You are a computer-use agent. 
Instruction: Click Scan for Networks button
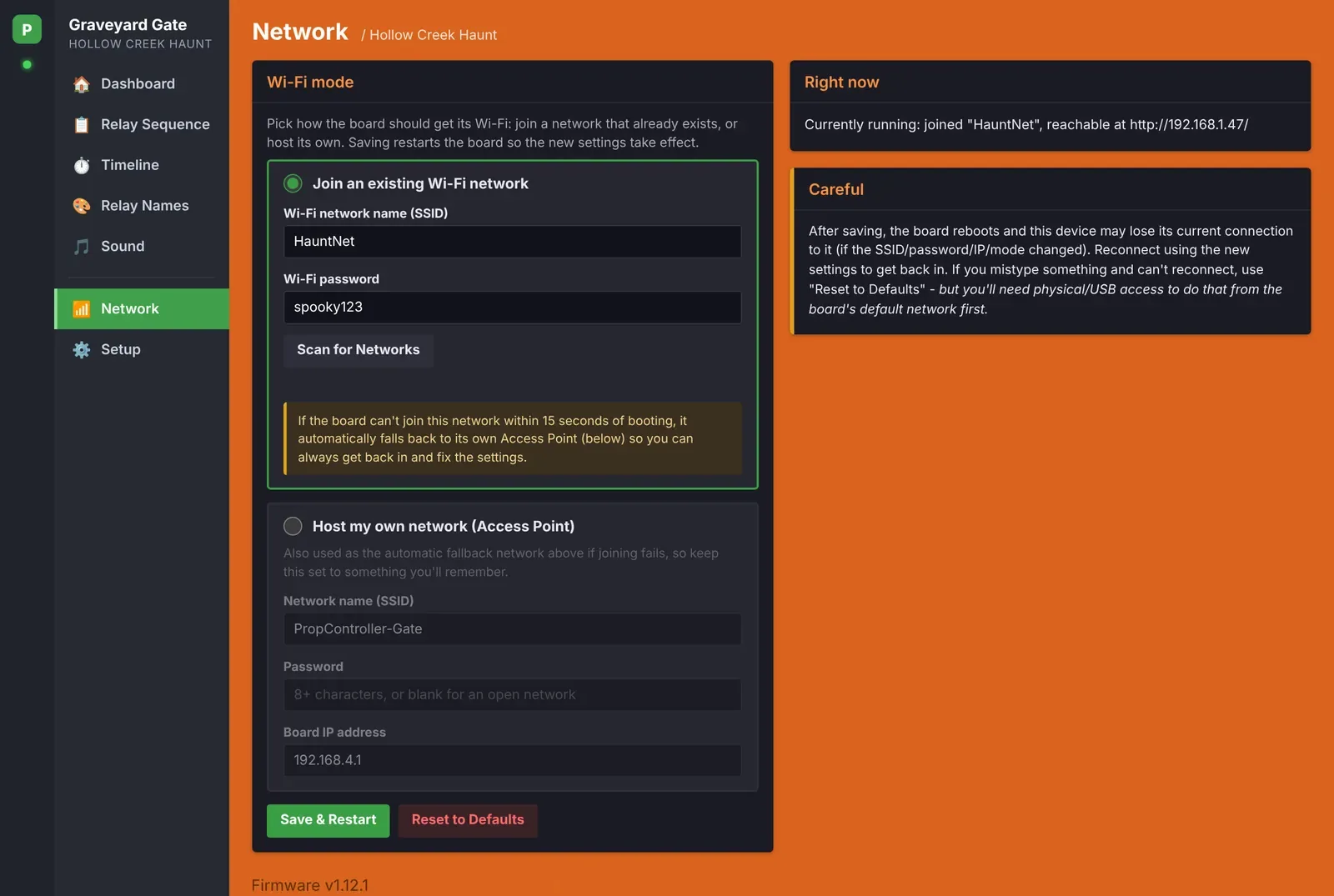coord(359,350)
